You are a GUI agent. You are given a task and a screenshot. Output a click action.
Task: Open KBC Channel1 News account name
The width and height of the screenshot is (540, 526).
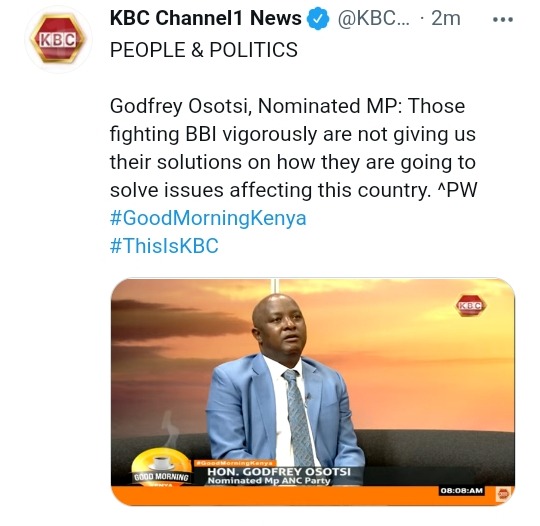(206, 18)
